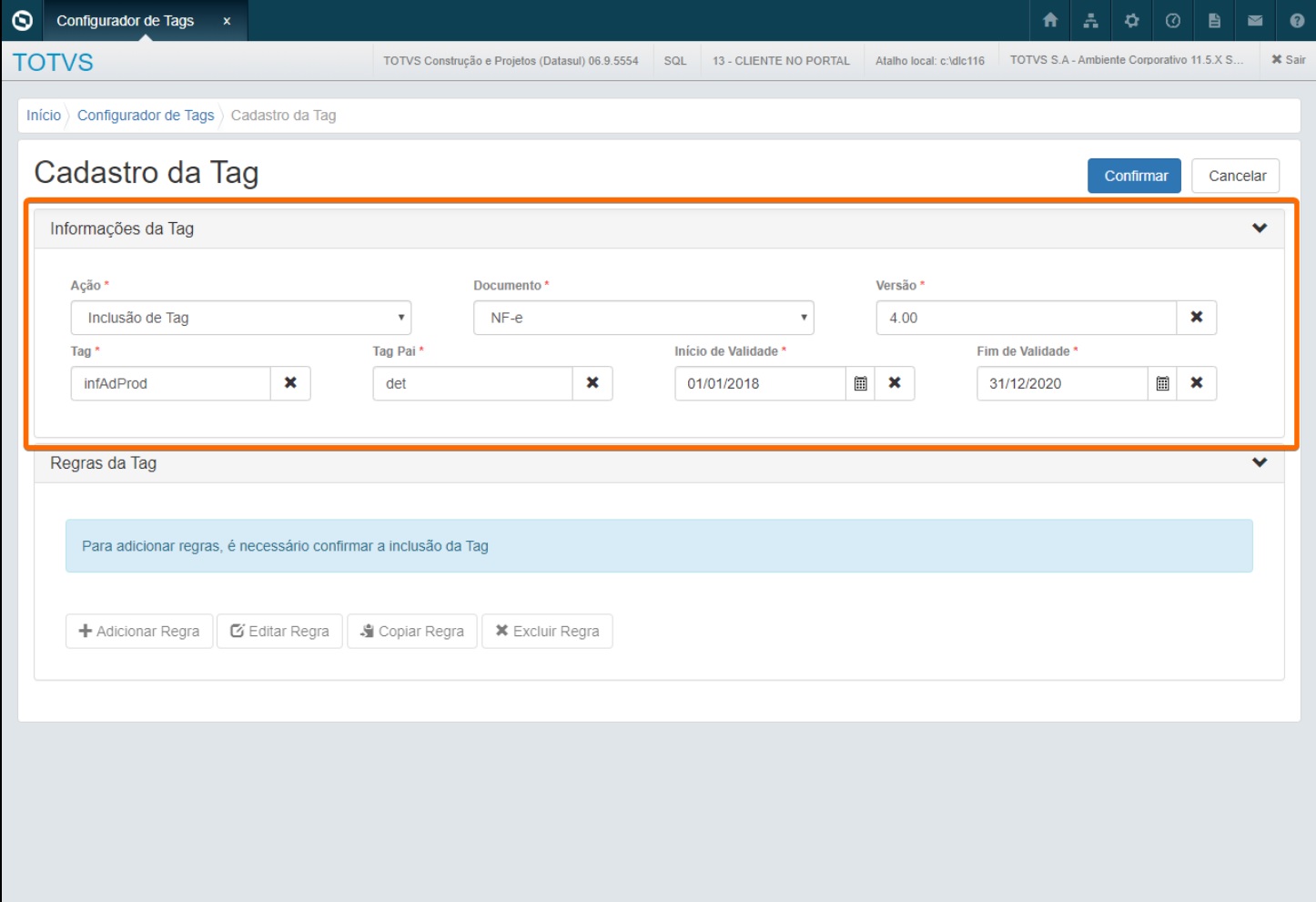Screen dimensions: 1316x902
Task: Click the Atalho local path label
Action: pyautogui.click(x=930, y=61)
